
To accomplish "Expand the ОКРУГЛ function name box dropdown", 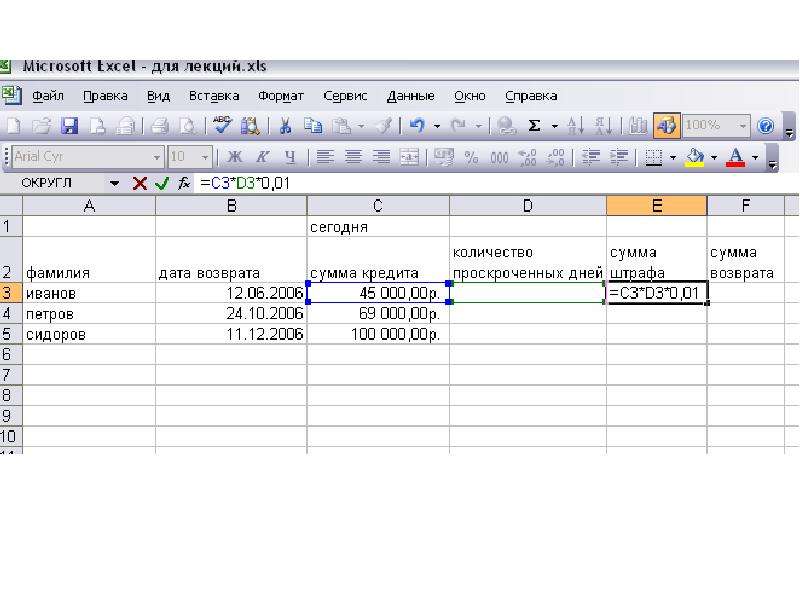I will (x=114, y=183).
